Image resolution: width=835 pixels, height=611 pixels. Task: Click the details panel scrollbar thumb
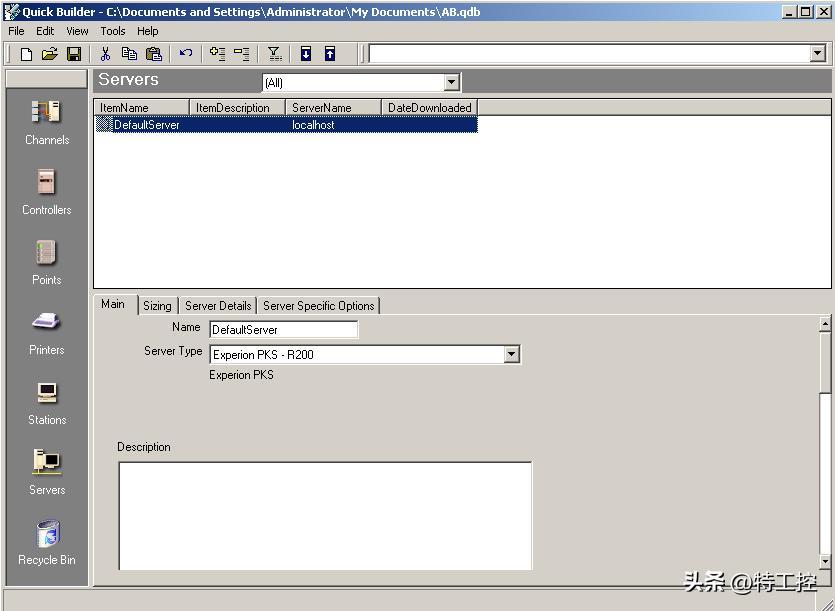[825, 362]
